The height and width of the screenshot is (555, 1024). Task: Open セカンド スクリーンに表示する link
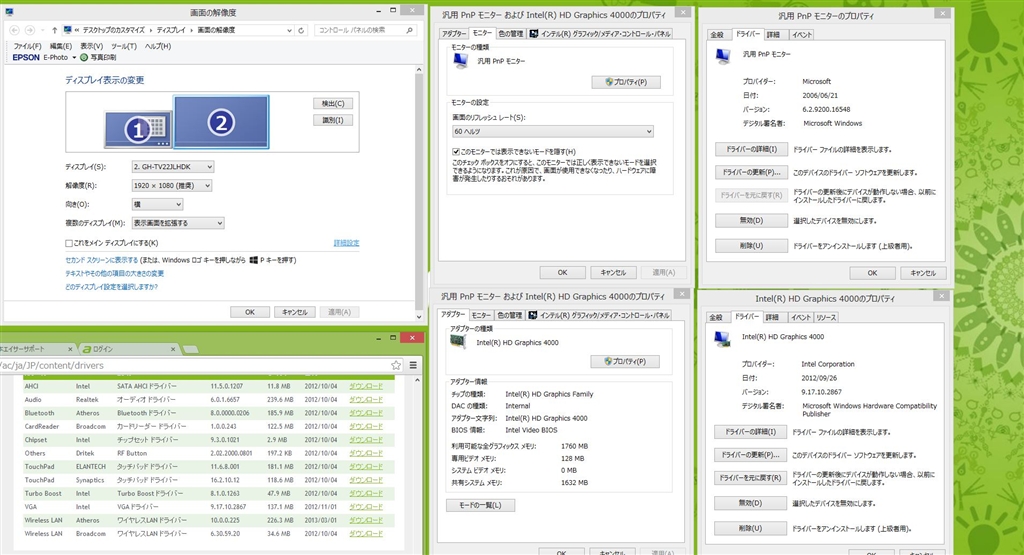101,260
